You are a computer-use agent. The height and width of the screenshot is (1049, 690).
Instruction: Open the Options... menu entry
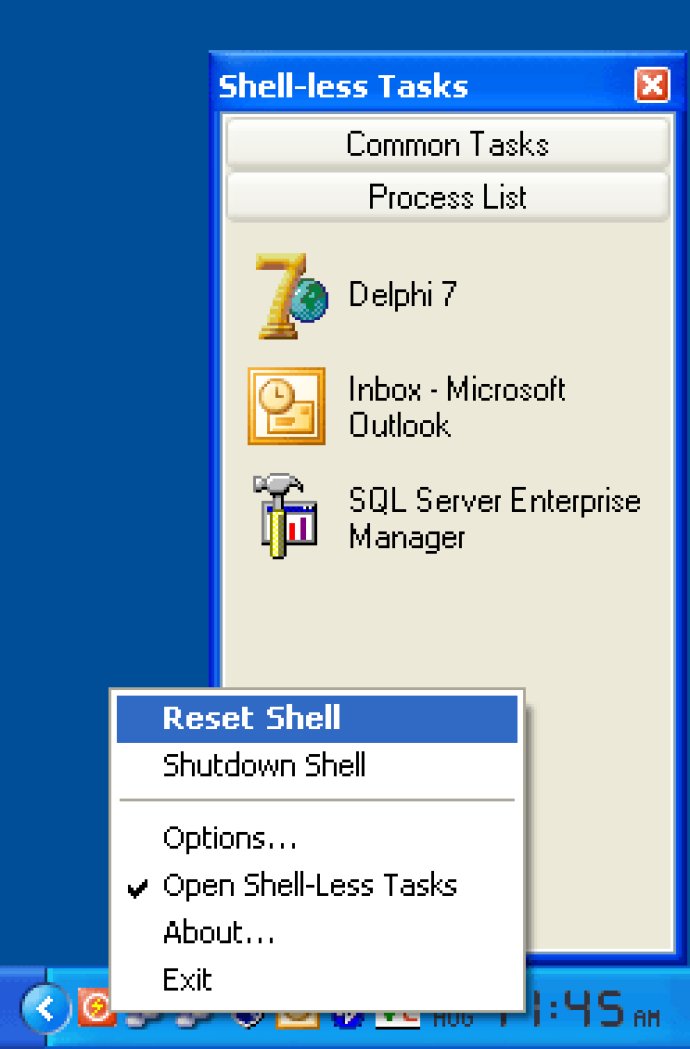click(x=317, y=838)
